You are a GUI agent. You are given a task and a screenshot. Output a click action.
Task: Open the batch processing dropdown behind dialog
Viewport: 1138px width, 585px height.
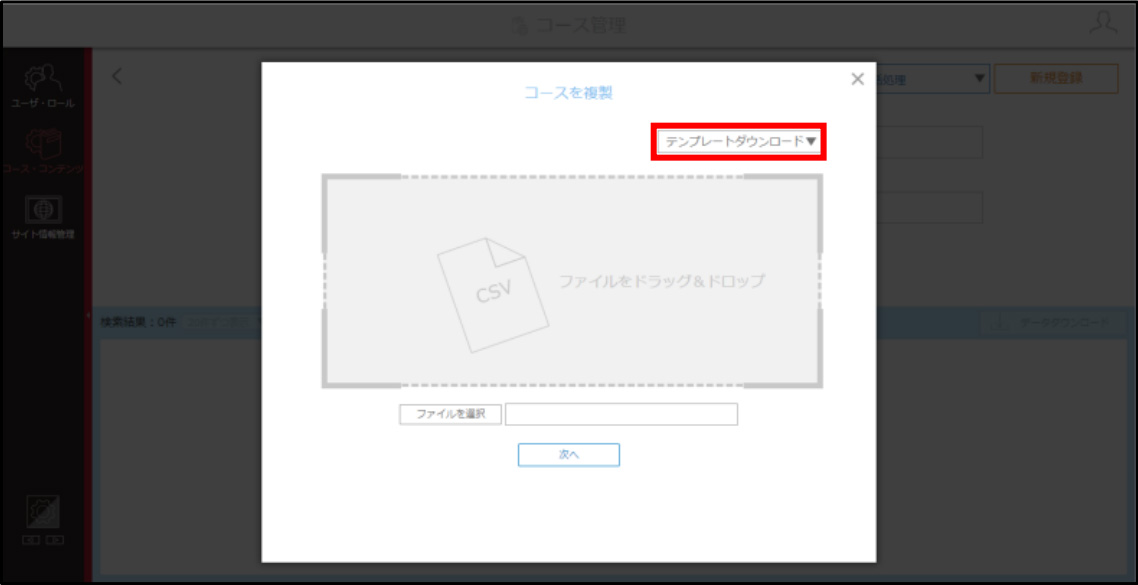(x=933, y=78)
